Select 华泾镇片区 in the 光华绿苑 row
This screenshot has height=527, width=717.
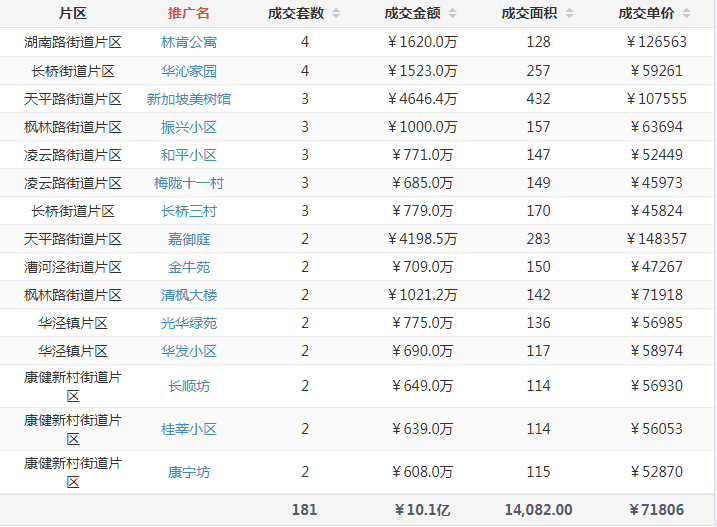click(73, 323)
